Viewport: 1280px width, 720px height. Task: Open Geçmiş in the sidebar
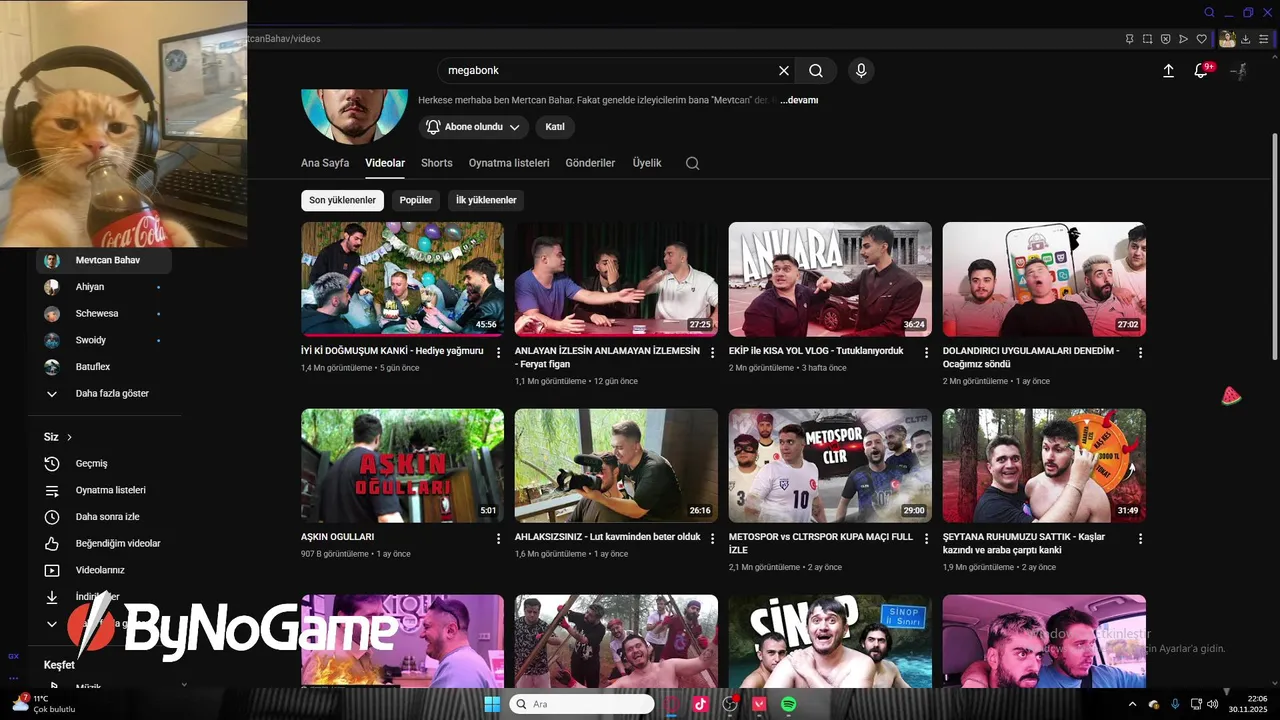pyautogui.click(x=104, y=464)
